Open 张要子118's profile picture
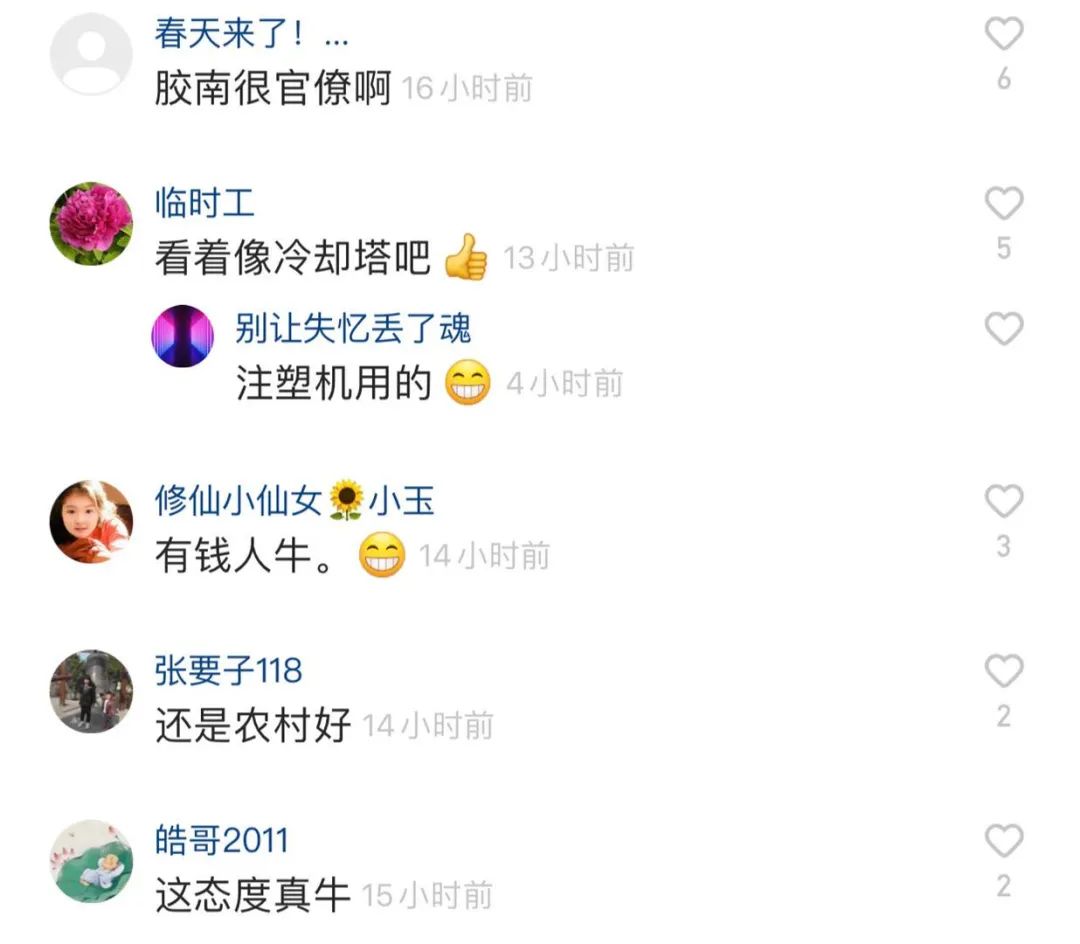1080x944 pixels. coord(91,691)
